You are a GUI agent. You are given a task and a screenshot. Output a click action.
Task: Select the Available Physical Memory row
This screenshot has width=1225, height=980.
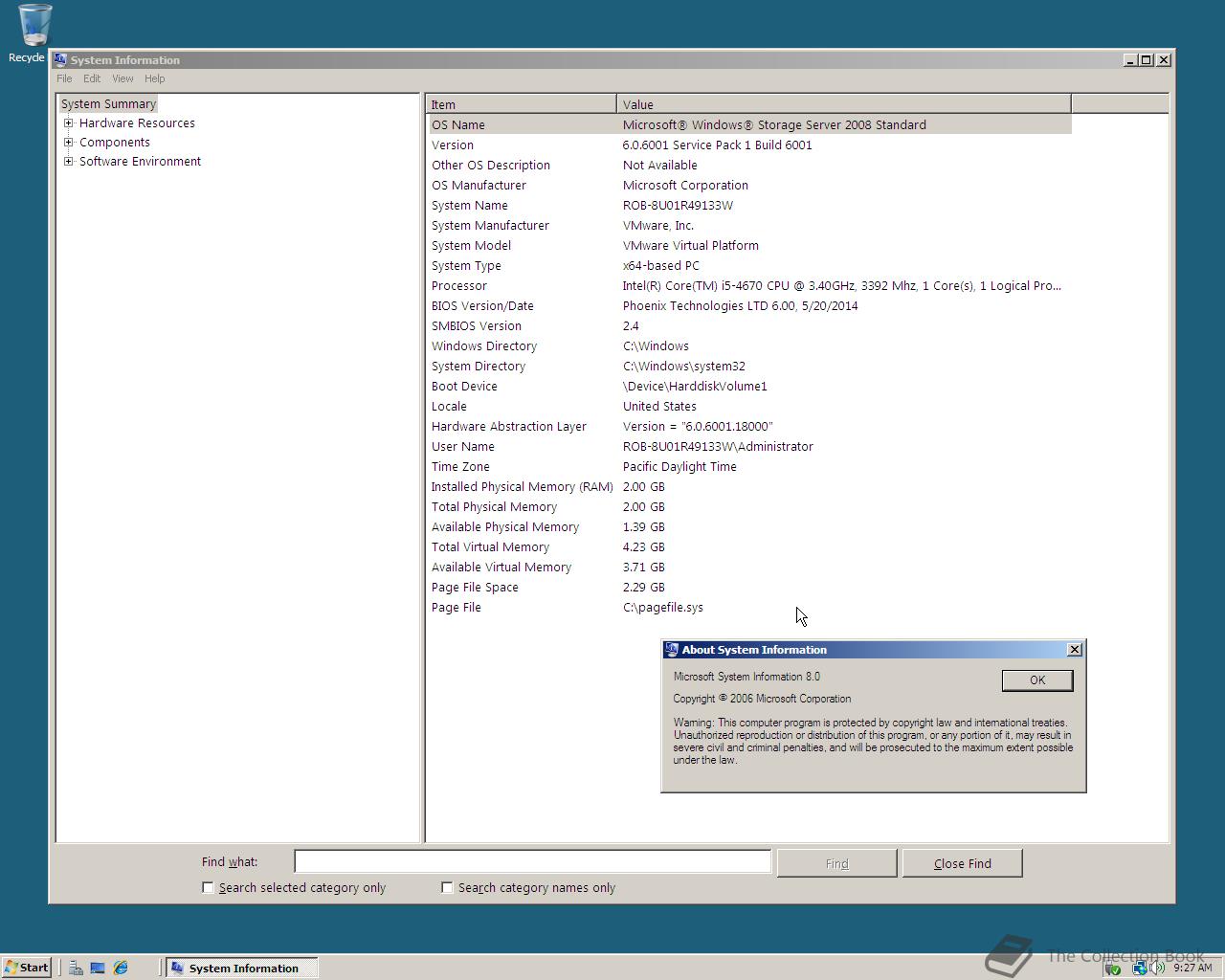point(749,526)
